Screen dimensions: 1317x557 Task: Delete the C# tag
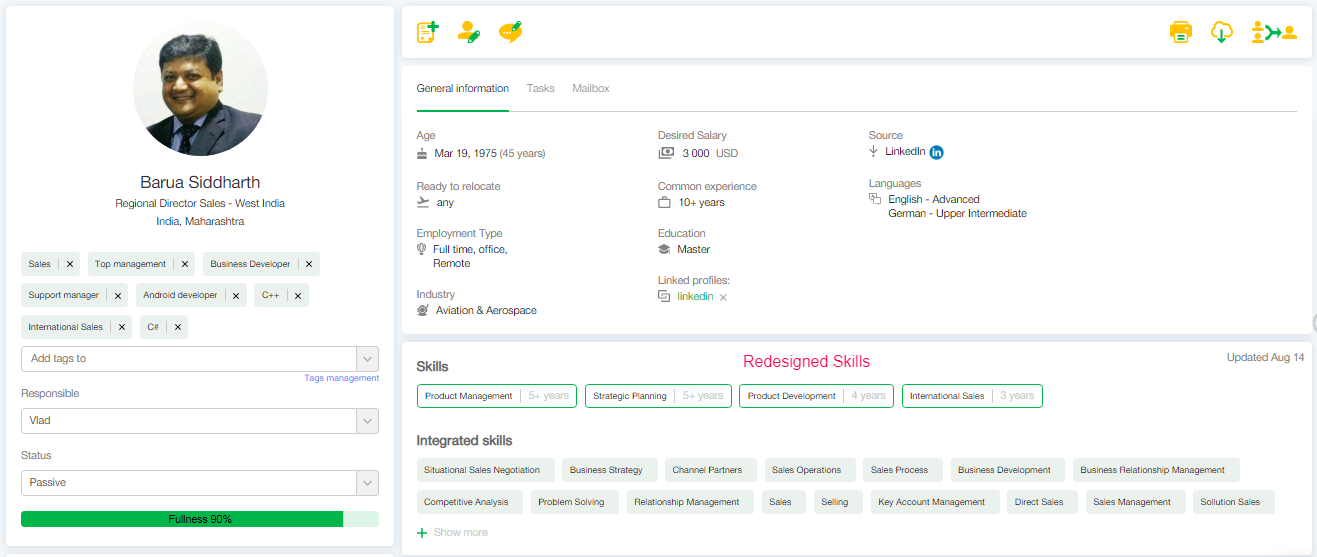(x=176, y=327)
